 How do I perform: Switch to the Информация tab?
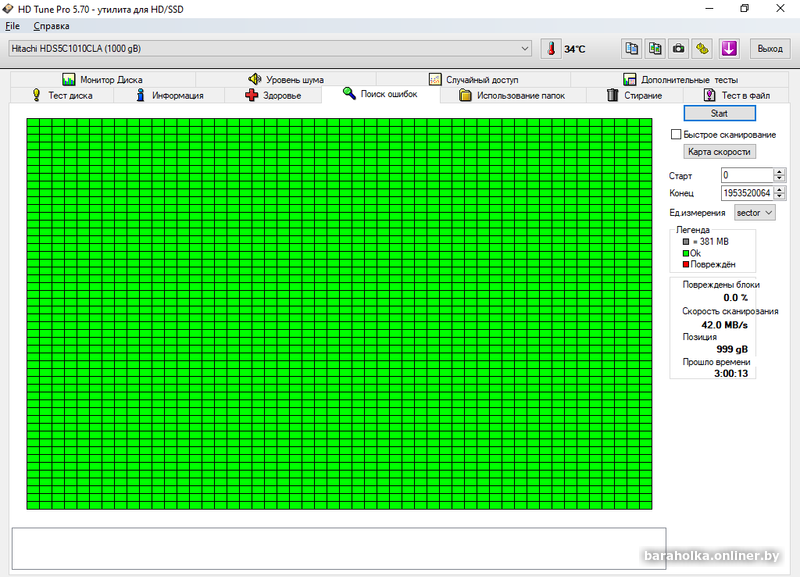coord(169,95)
